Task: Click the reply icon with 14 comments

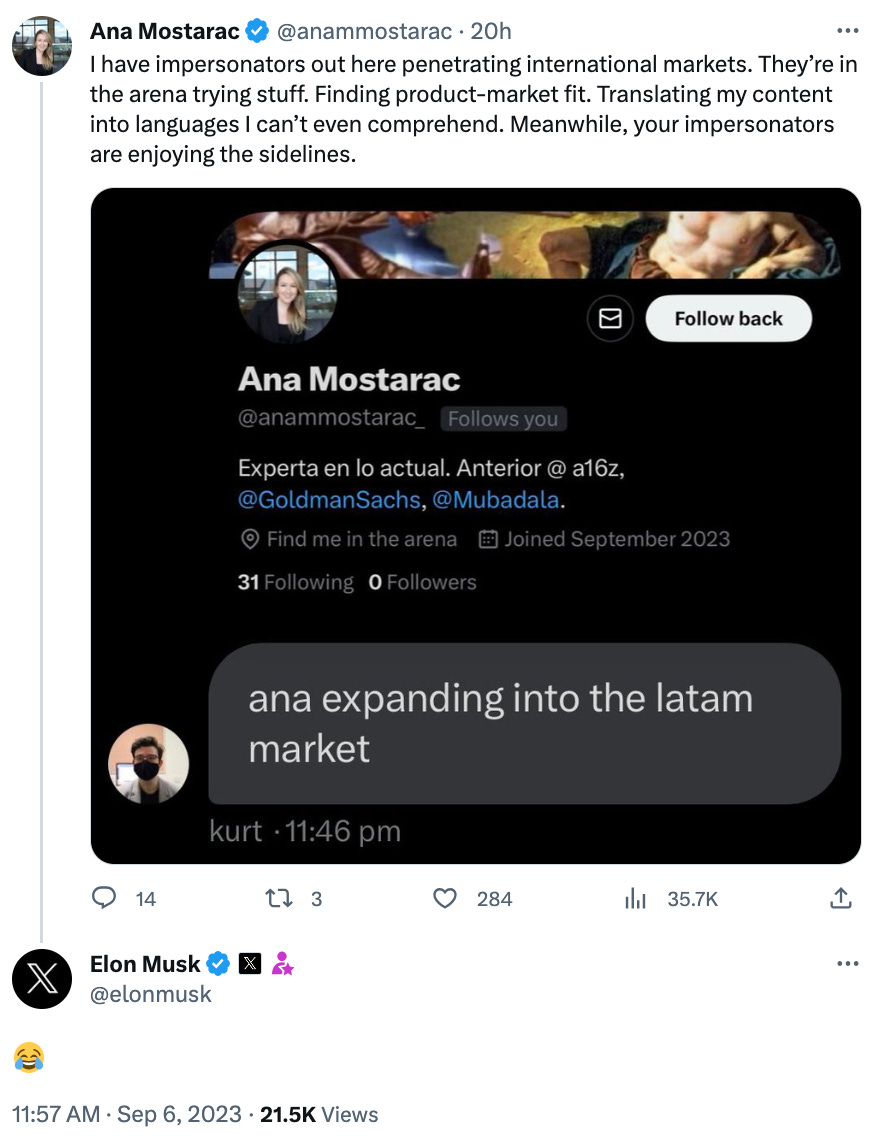Action: [103, 898]
